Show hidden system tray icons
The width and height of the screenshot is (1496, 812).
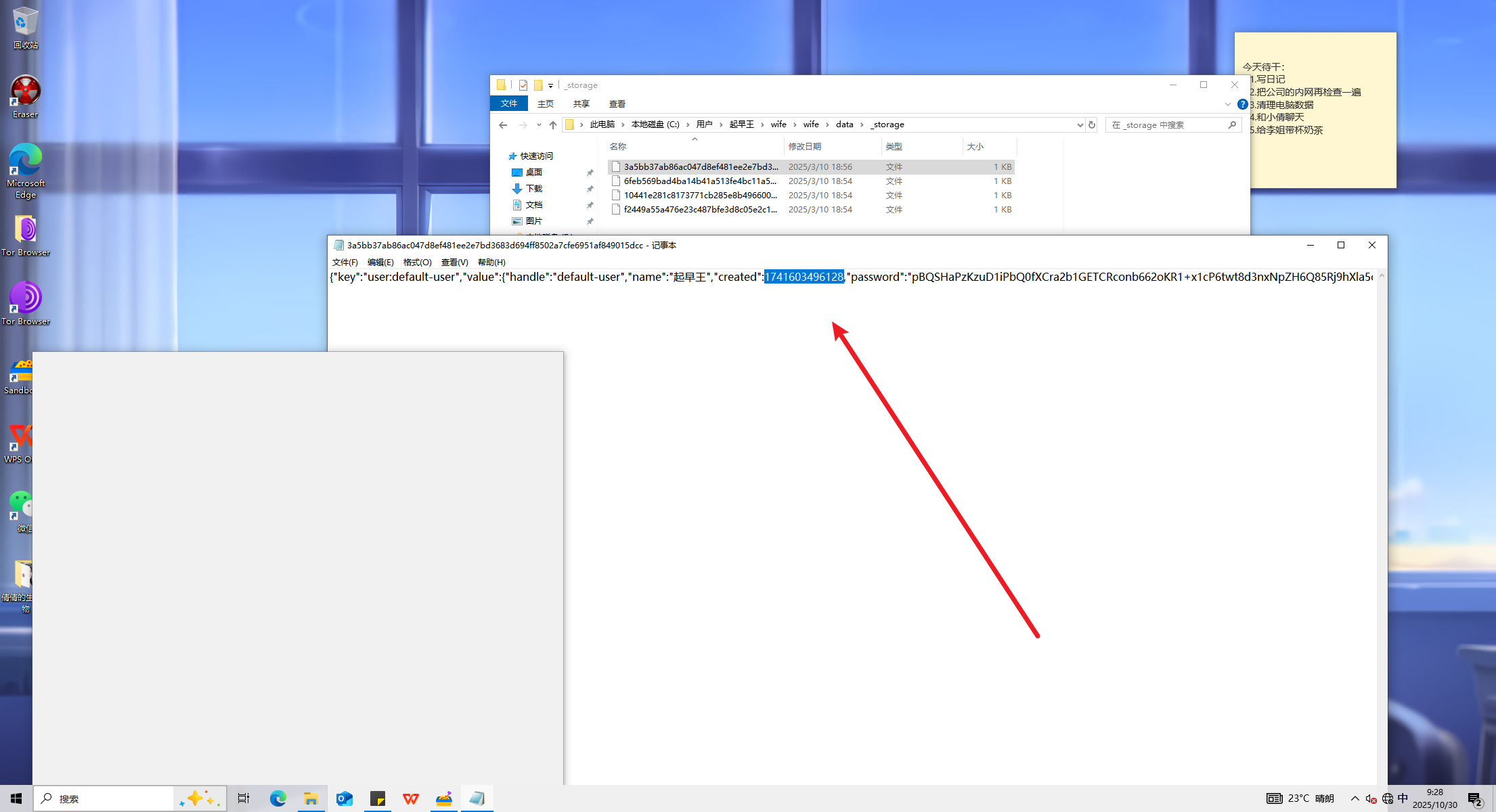(x=1355, y=798)
